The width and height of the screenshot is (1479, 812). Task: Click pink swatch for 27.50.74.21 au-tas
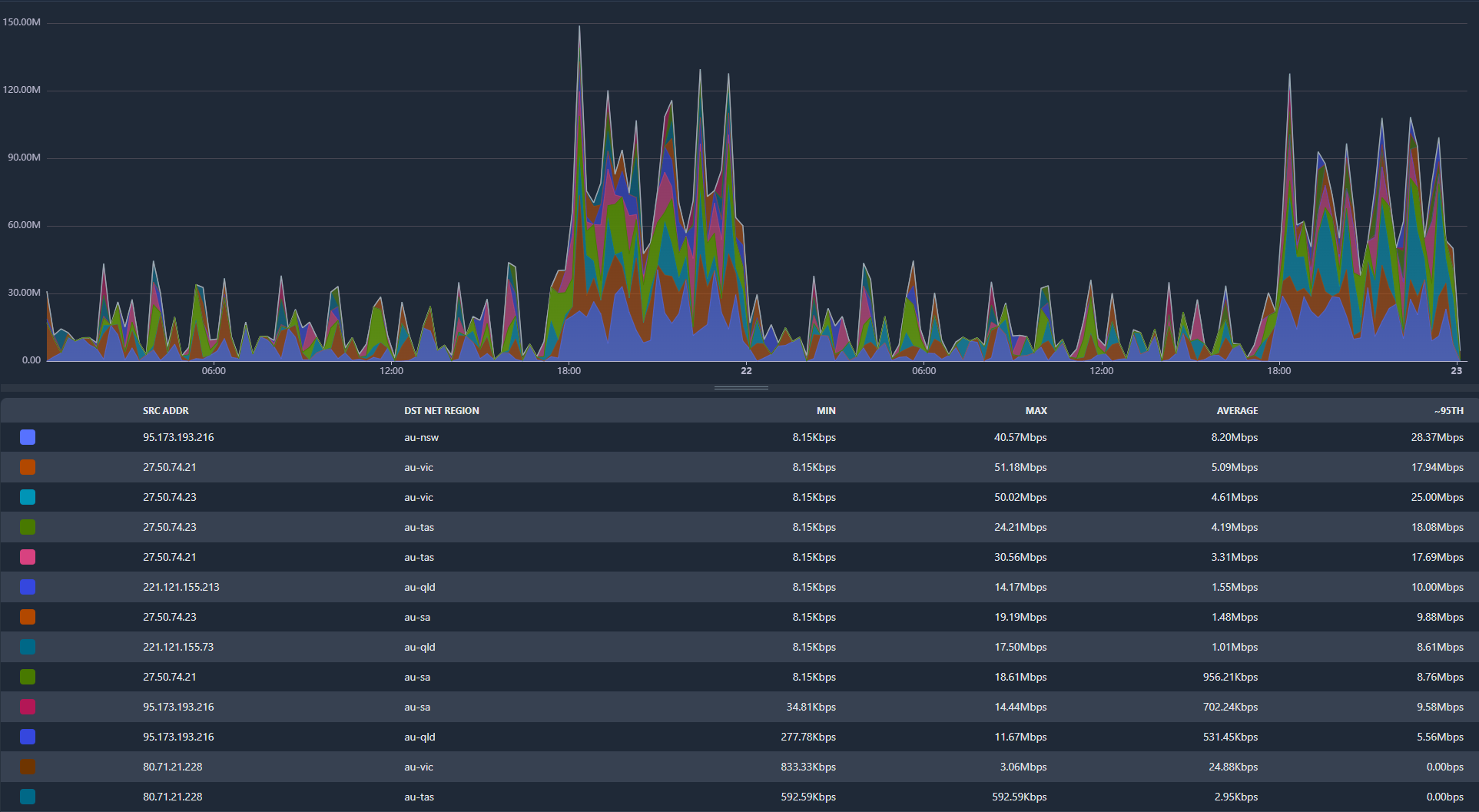point(28,557)
